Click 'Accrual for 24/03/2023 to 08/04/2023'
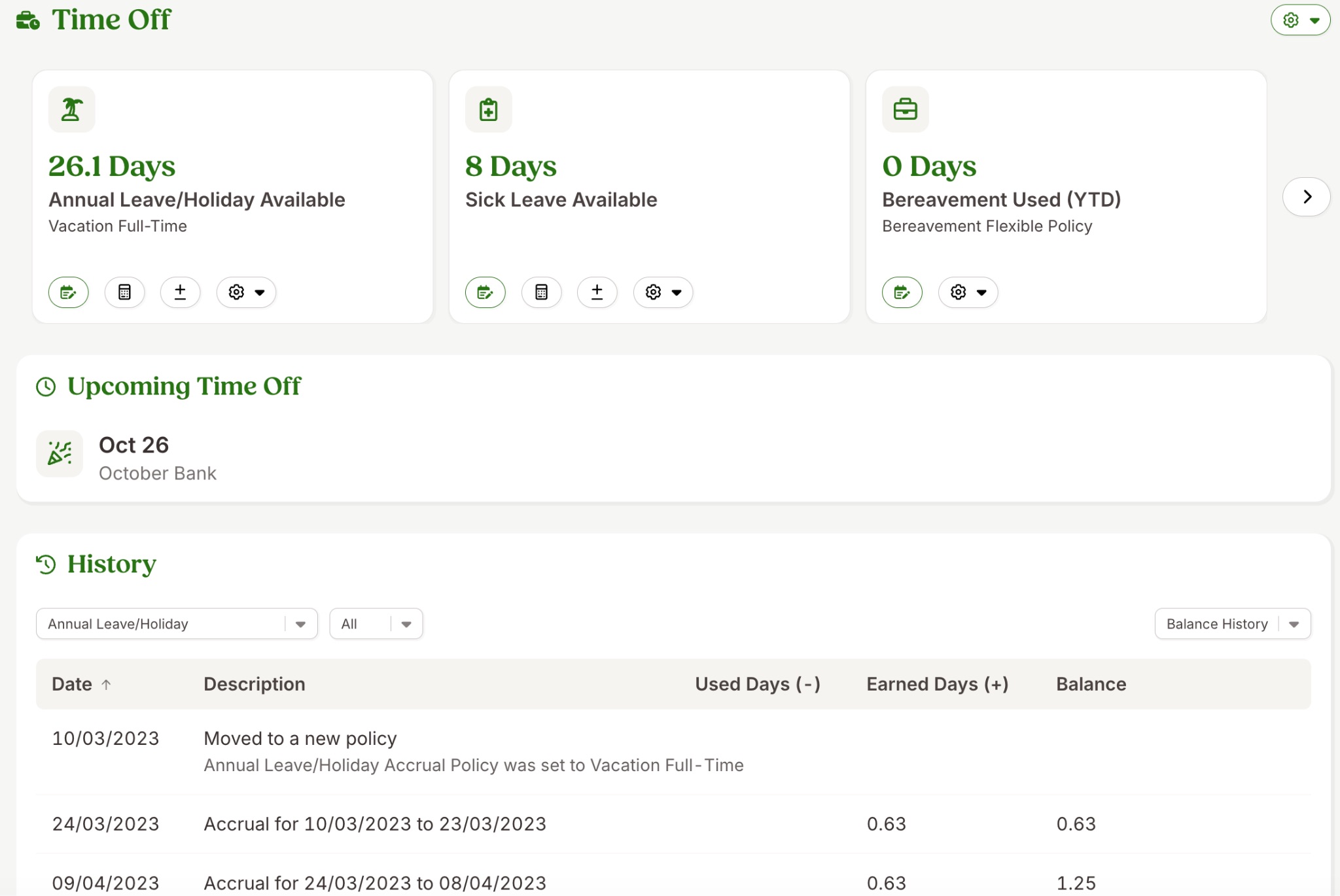Viewport: 1340px width, 896px height. tap(375, 883)
